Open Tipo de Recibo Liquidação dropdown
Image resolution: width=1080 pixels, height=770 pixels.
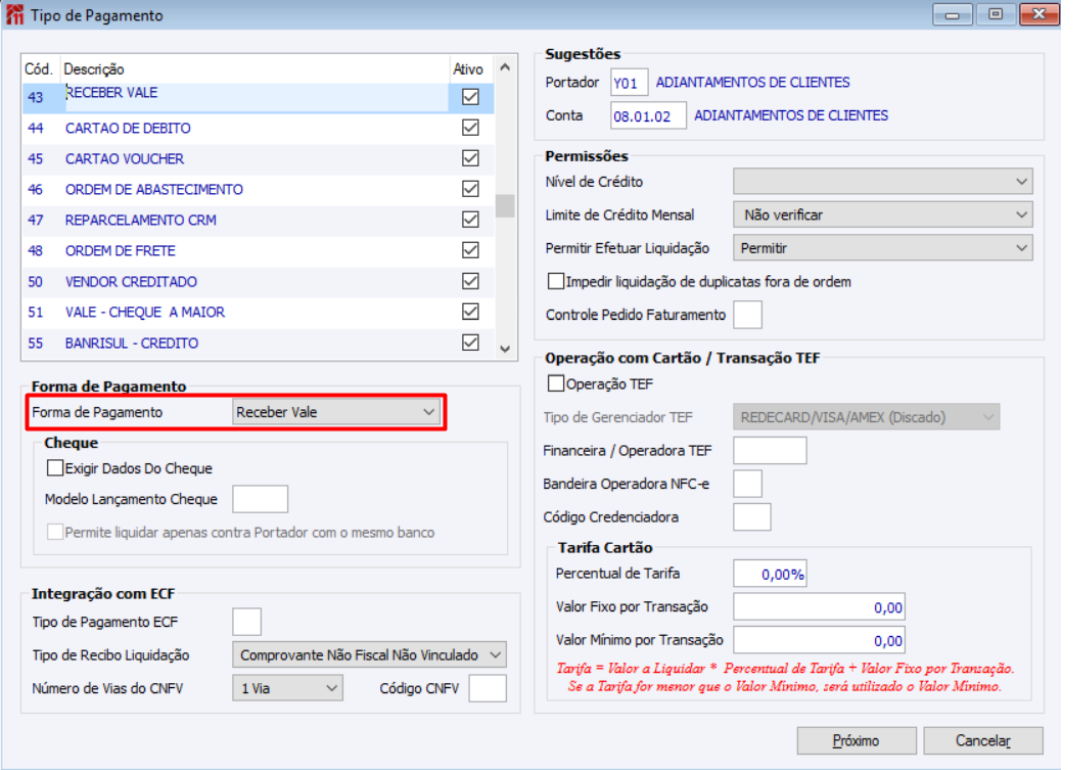tap(369, 655)
